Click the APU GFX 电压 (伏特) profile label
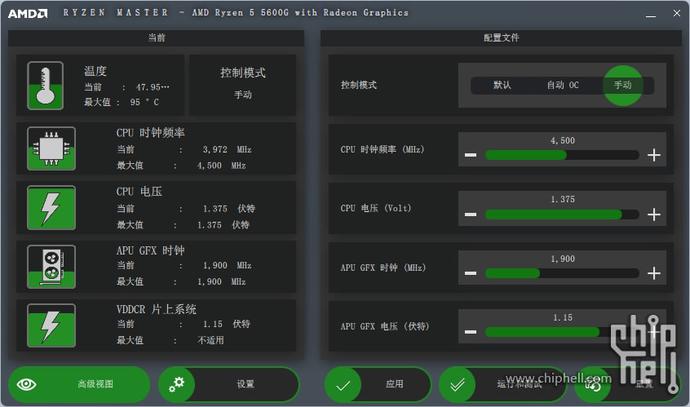Screen dimensions: 690x407 (x=385, y=326)
